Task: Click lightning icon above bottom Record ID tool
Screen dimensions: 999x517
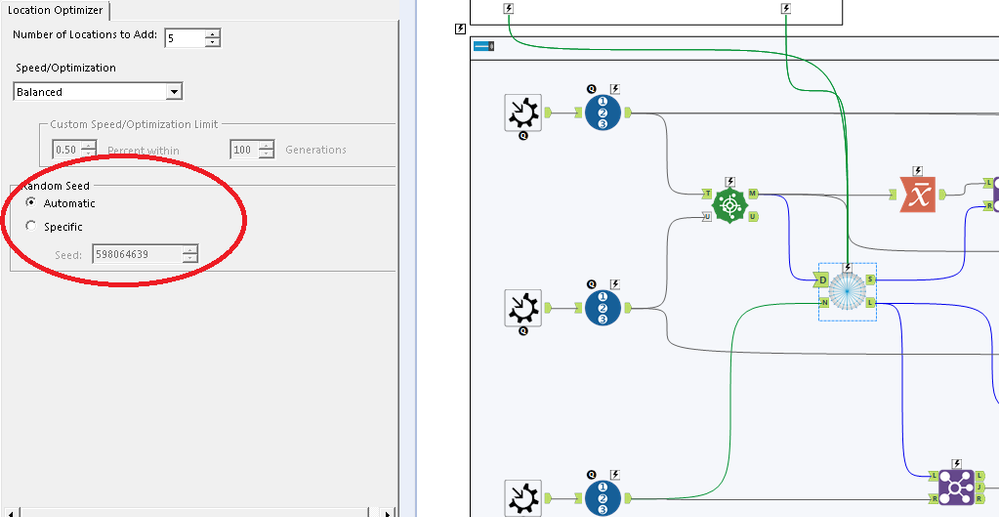Action: (615, 474)
